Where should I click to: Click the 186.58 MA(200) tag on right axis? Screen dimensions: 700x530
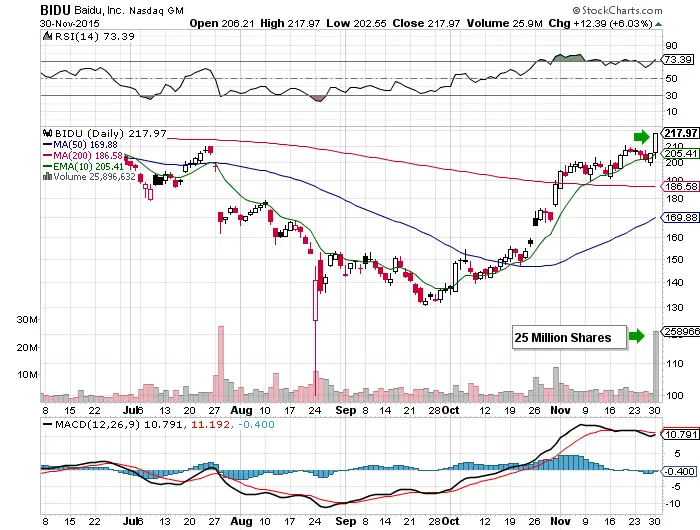[x=680, y=187]
